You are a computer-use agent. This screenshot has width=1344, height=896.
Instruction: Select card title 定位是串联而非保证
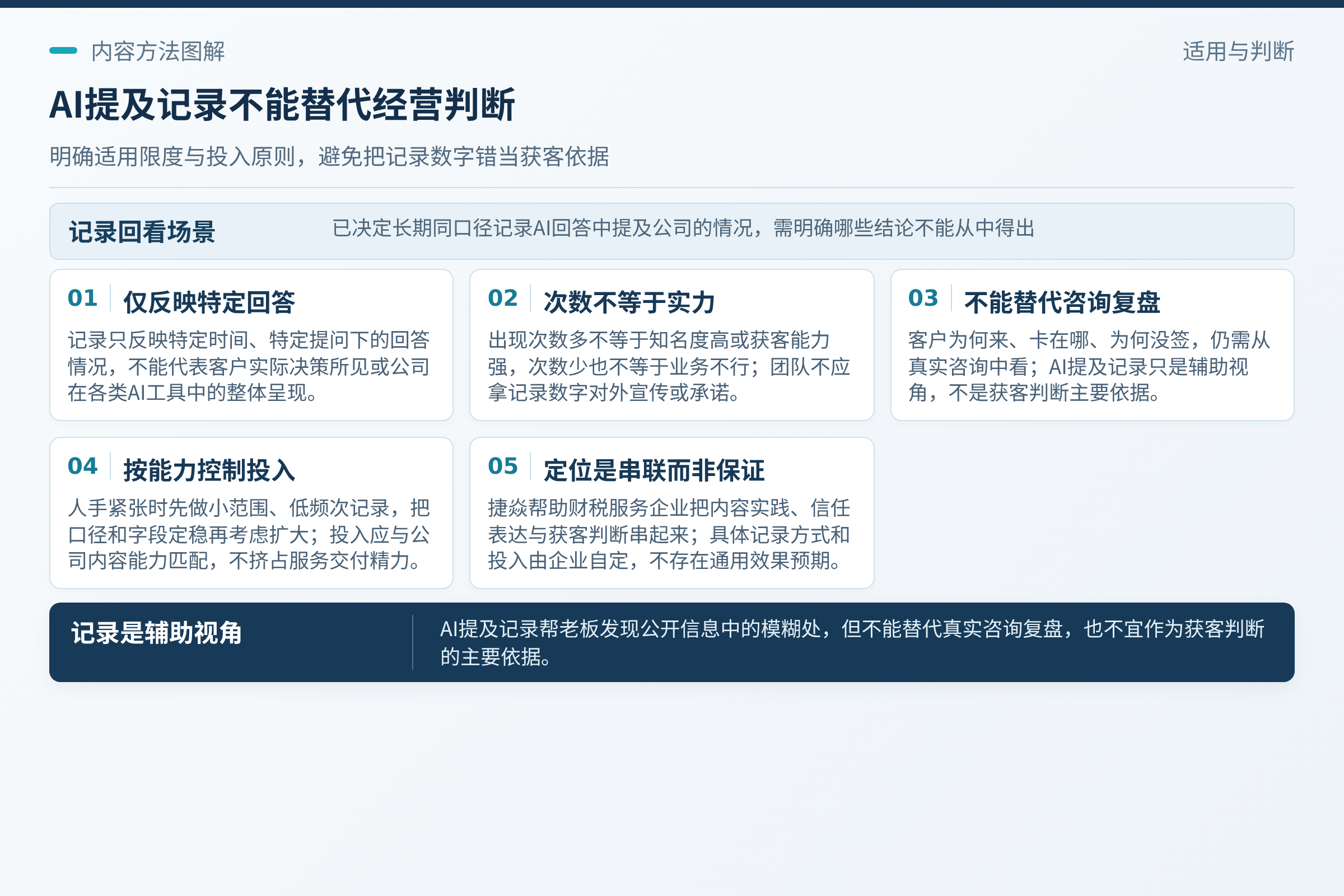tap(654, 470)
